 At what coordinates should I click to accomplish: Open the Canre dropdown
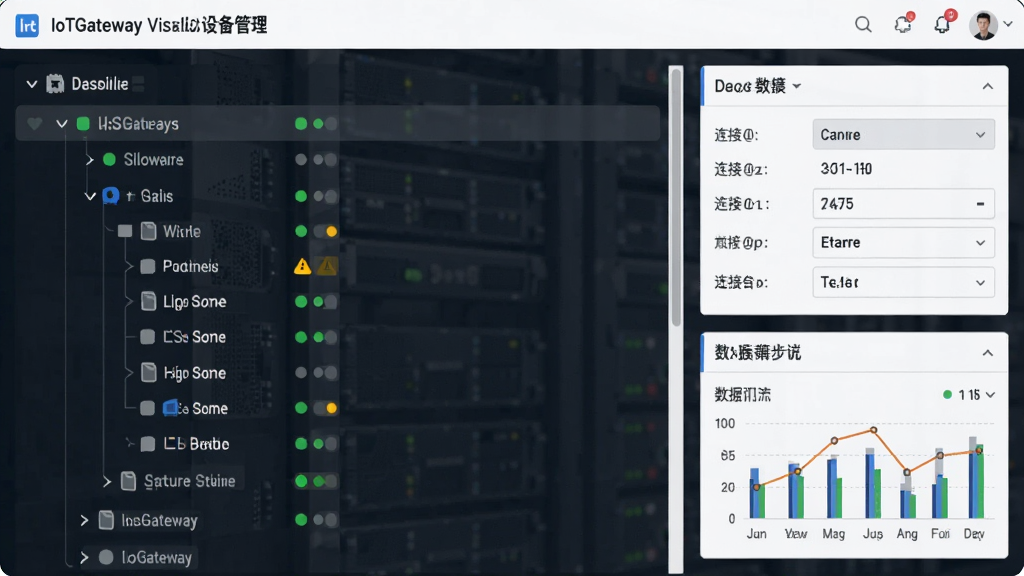pyautogui.click(x=903, y=135)
